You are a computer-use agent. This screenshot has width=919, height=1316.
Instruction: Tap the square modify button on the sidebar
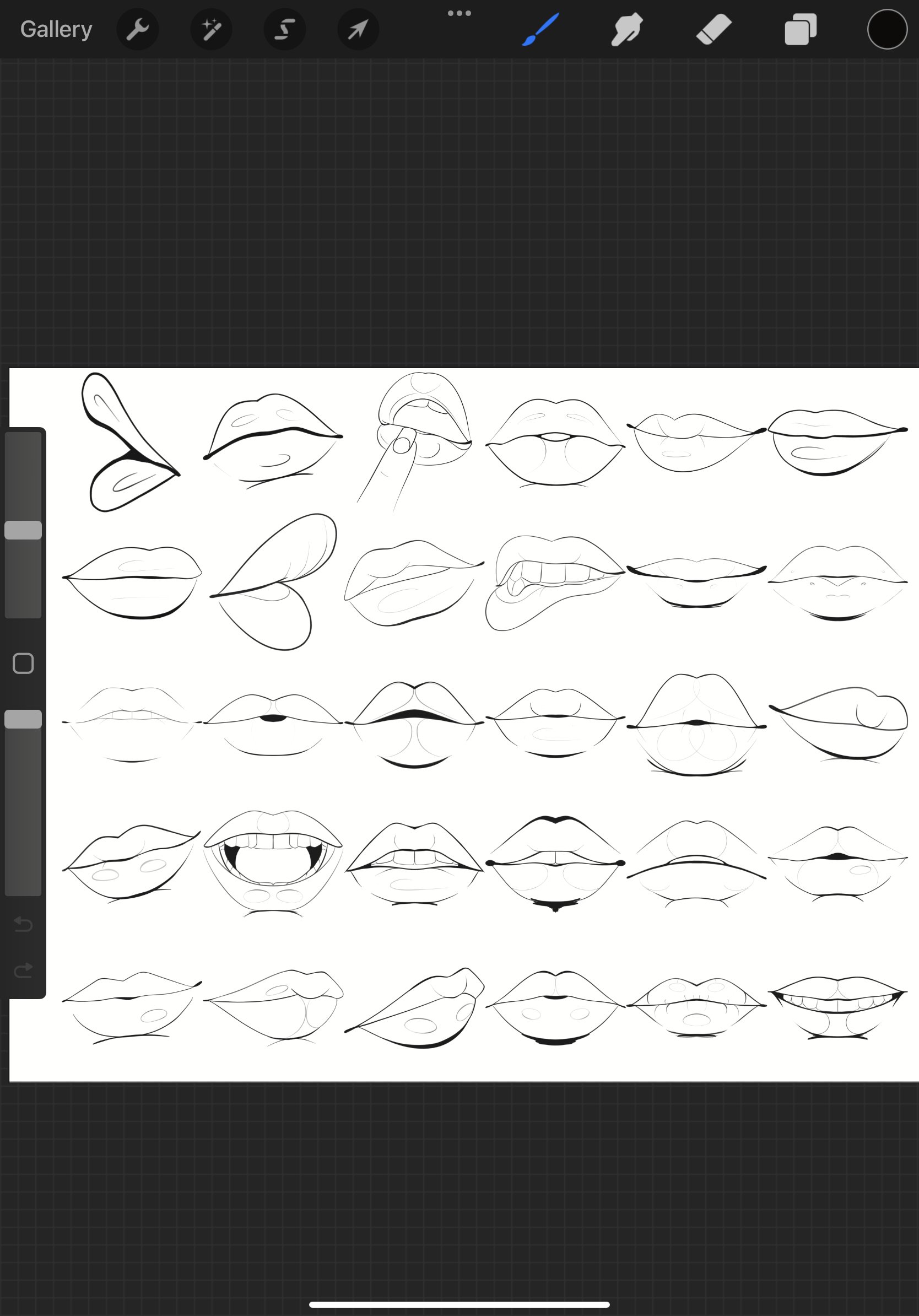[x=23, y=662]
